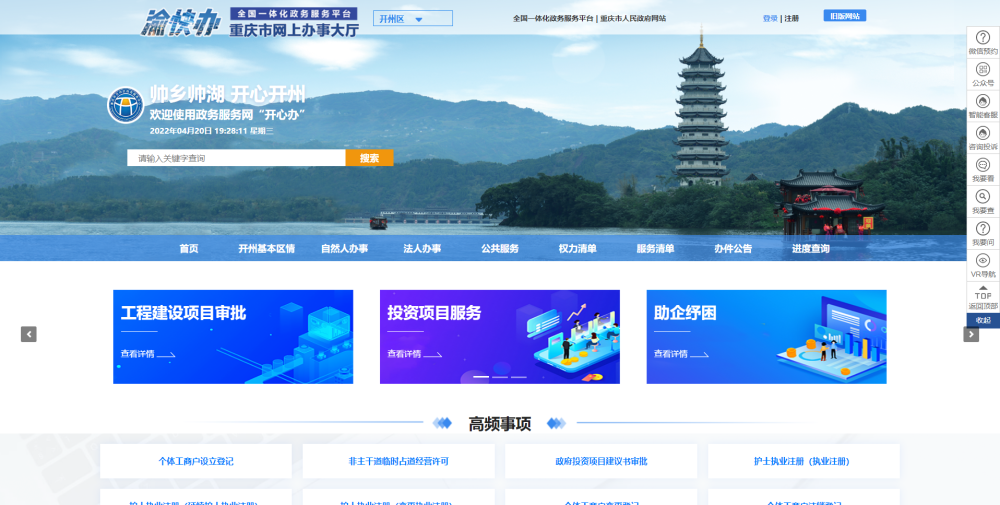Open the 微信预约 sidebar icon
Screen dimensions: 1000x505
[982, 42]
